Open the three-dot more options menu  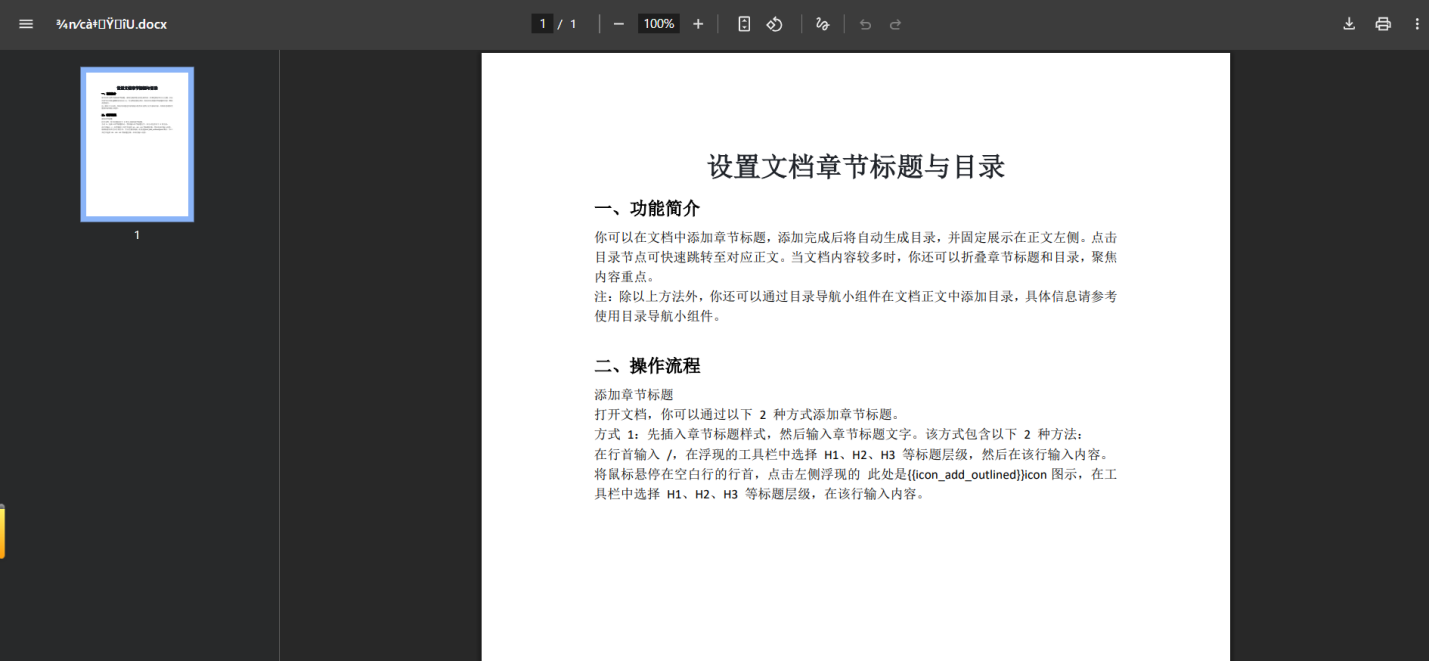click(x=1417, y=23)
